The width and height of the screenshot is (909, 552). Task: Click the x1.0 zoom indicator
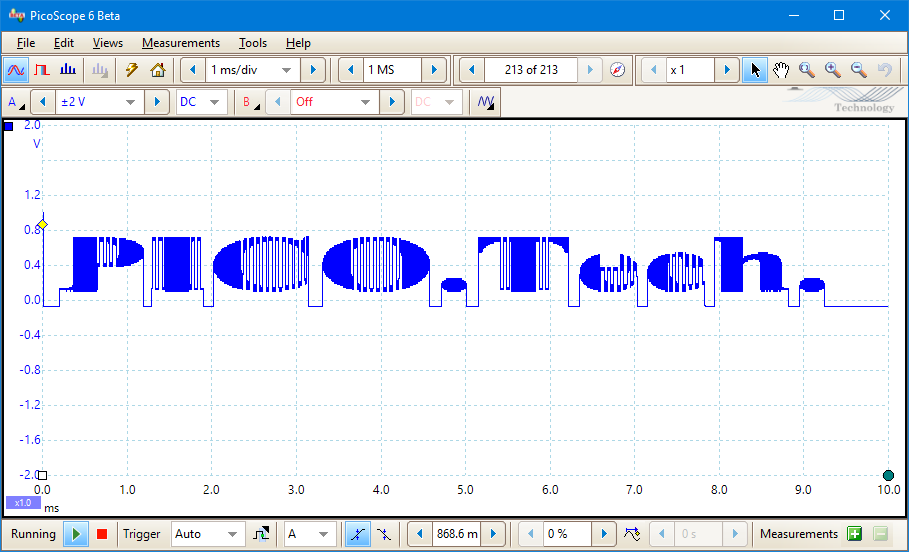click(x=23, y=503)
